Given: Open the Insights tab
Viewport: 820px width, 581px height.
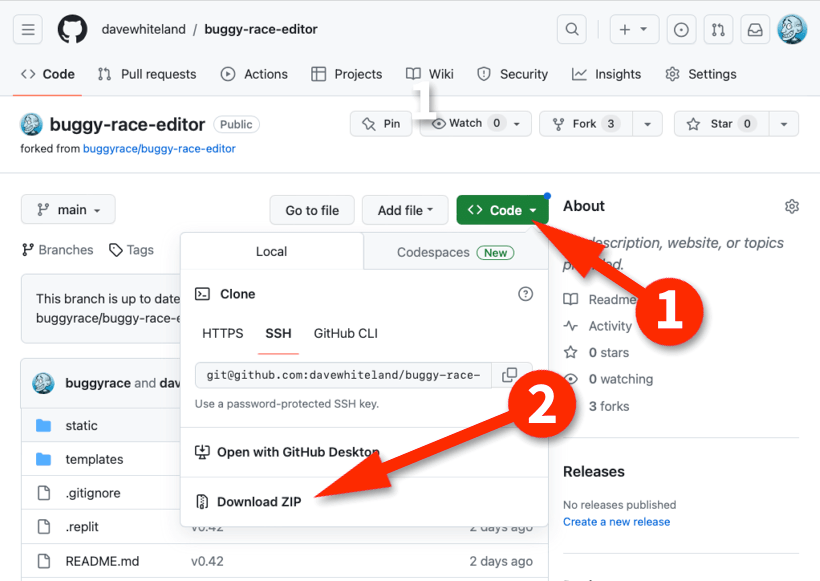Looking at the screenshot, I should click(x=606, y=74).
